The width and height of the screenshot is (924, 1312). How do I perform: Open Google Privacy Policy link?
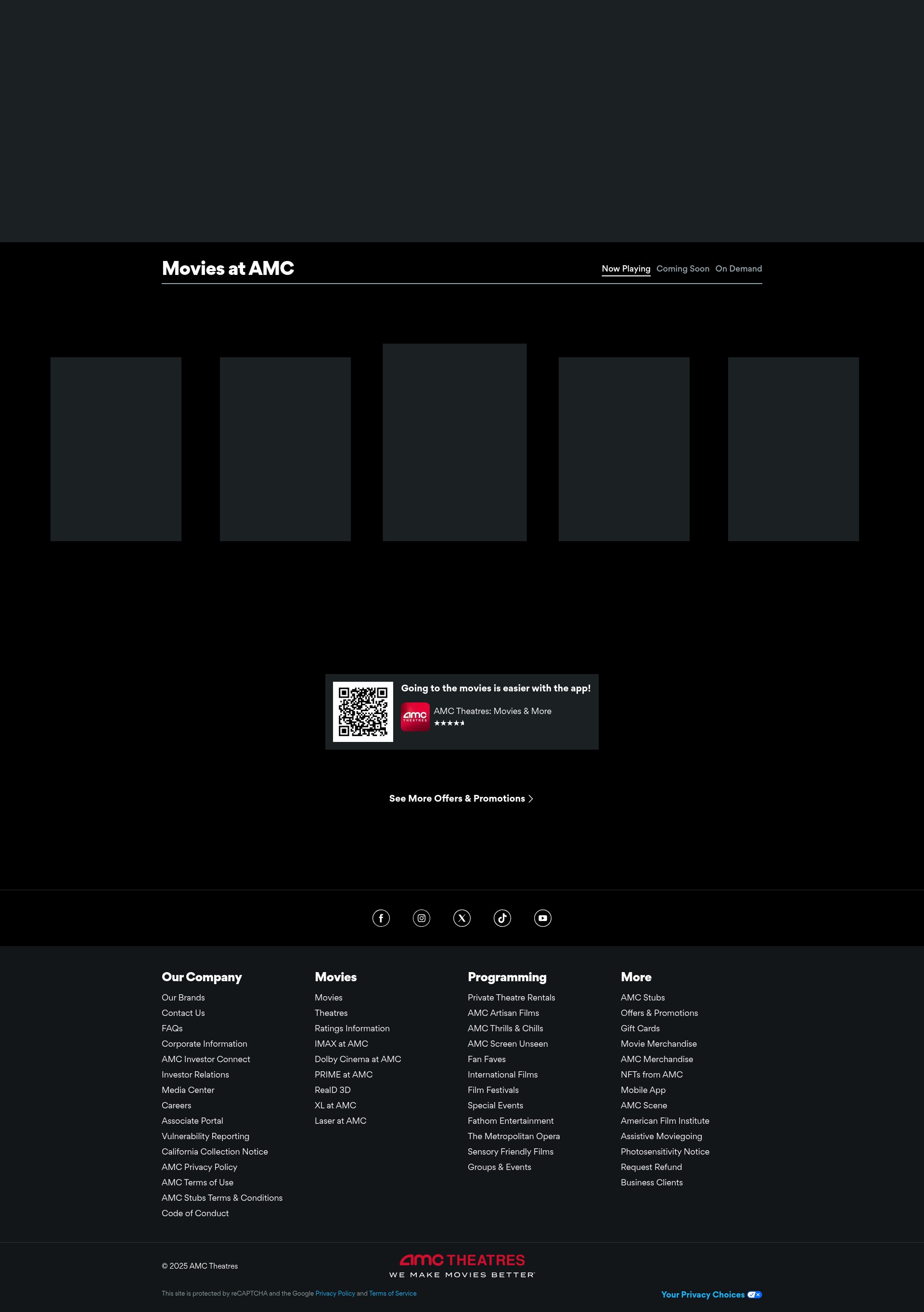335,1293
